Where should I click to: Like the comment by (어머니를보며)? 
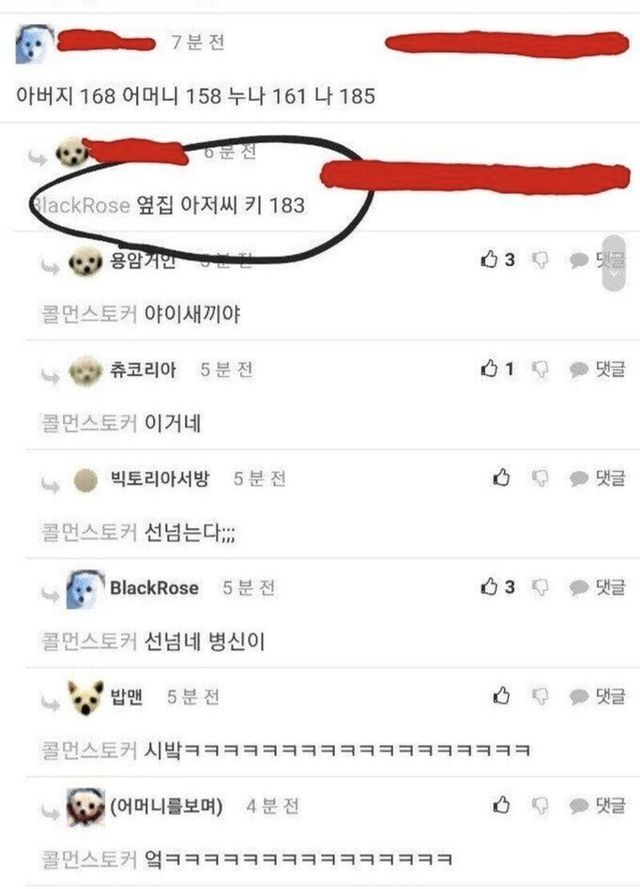point(501,805)
